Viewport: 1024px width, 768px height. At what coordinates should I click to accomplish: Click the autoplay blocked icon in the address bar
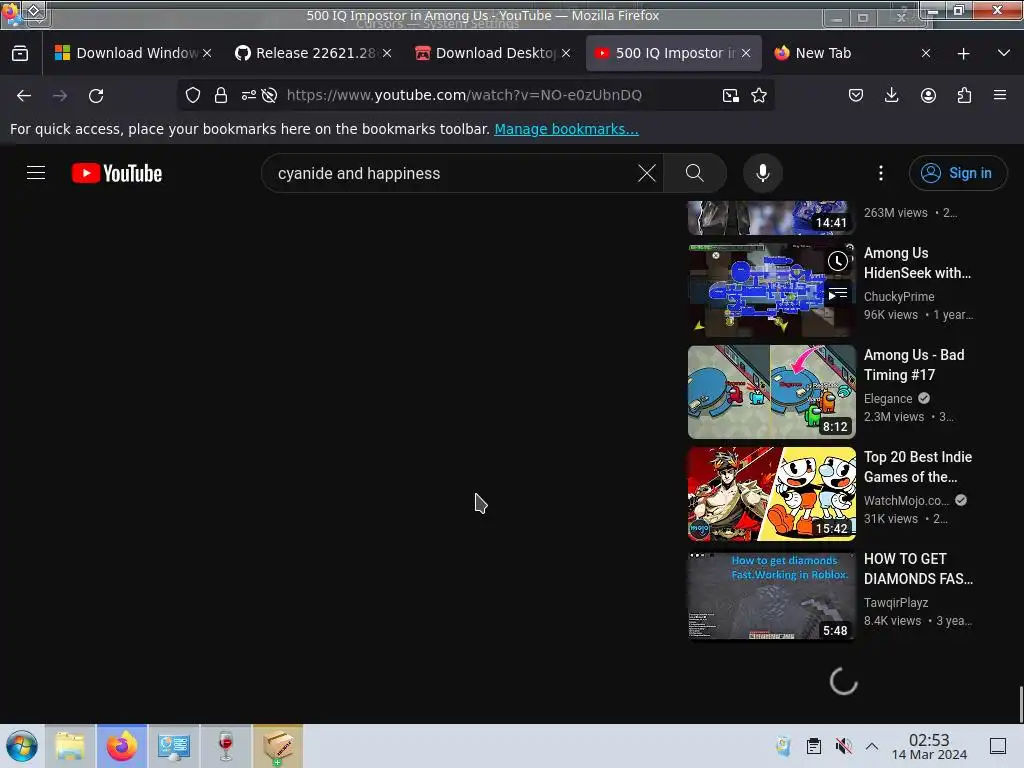point(269,95)
